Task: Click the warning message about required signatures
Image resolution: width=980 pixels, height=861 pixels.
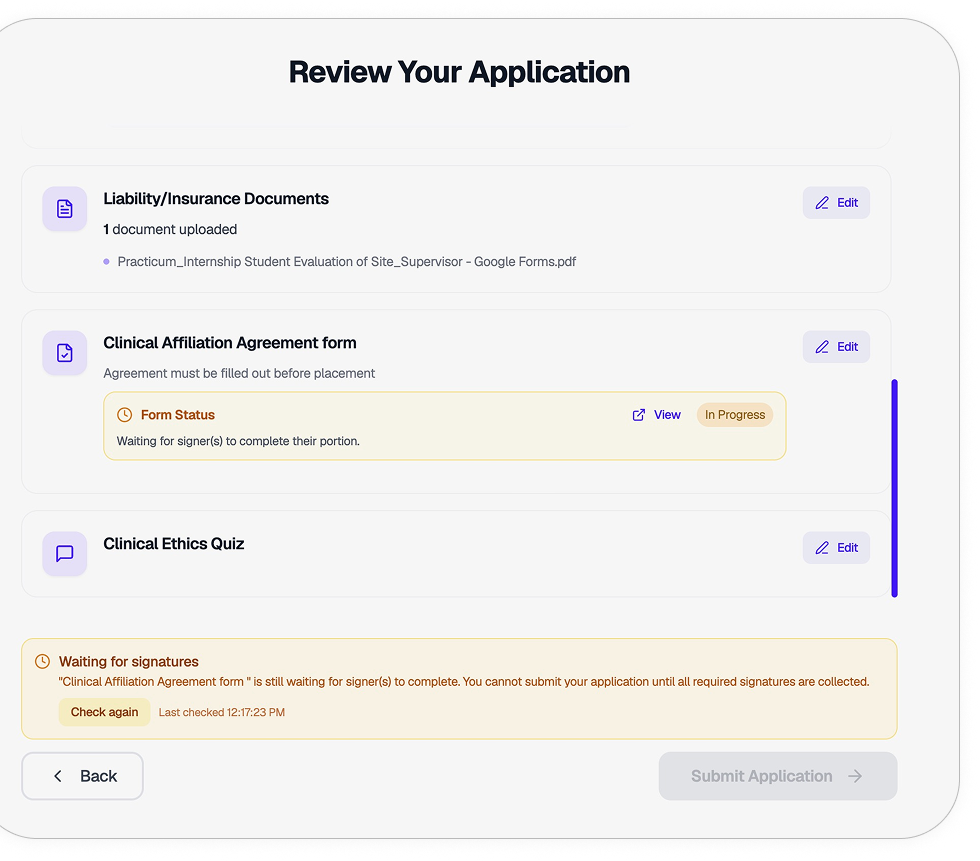Action: tap(464, 682)
